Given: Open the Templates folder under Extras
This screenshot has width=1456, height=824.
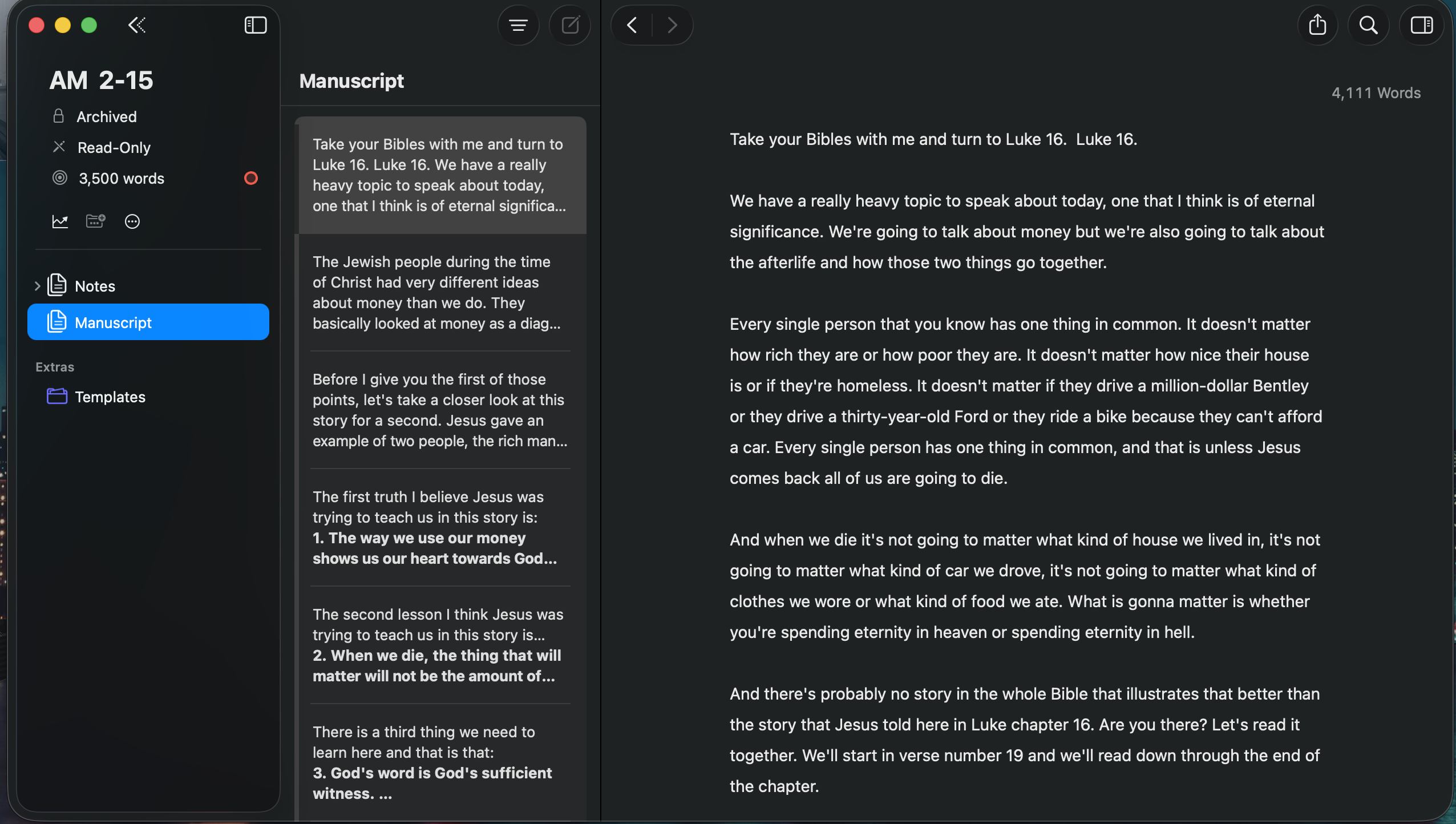Looking at the screenshot, I should click(110, 397).
